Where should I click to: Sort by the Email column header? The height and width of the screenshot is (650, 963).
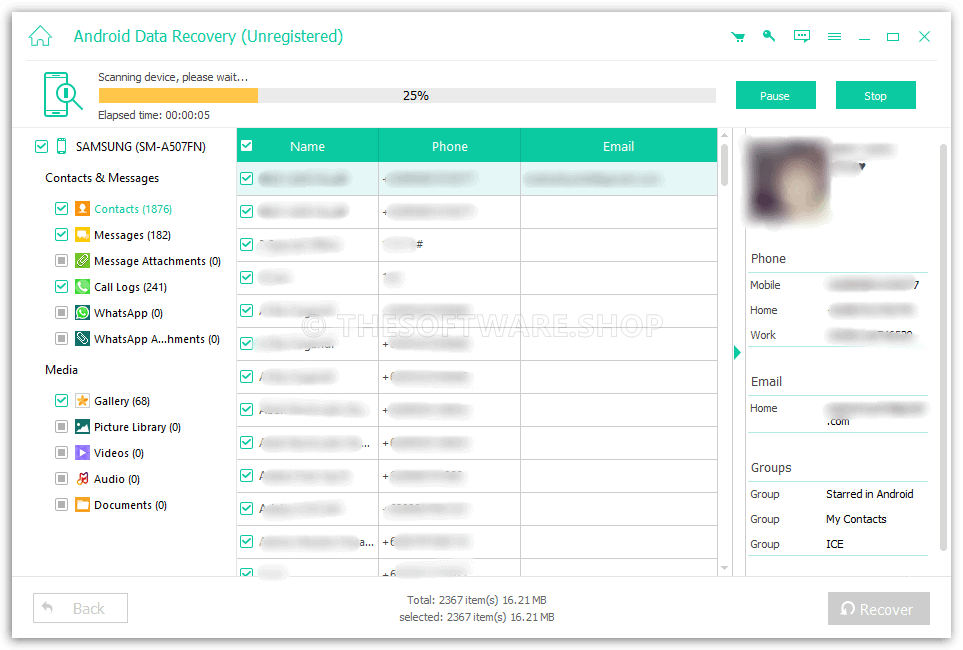[618, 146]
